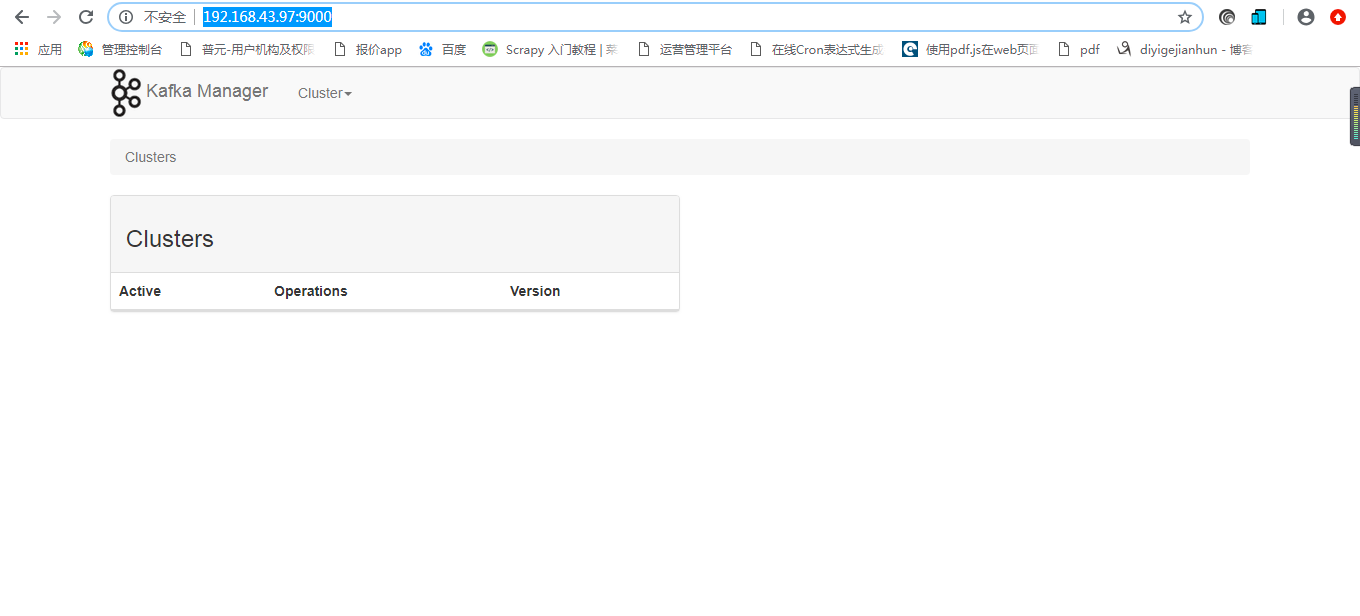Open the 运营管理平台 bookmark
Screen dimensions: 1360x616
click(685, 49)
